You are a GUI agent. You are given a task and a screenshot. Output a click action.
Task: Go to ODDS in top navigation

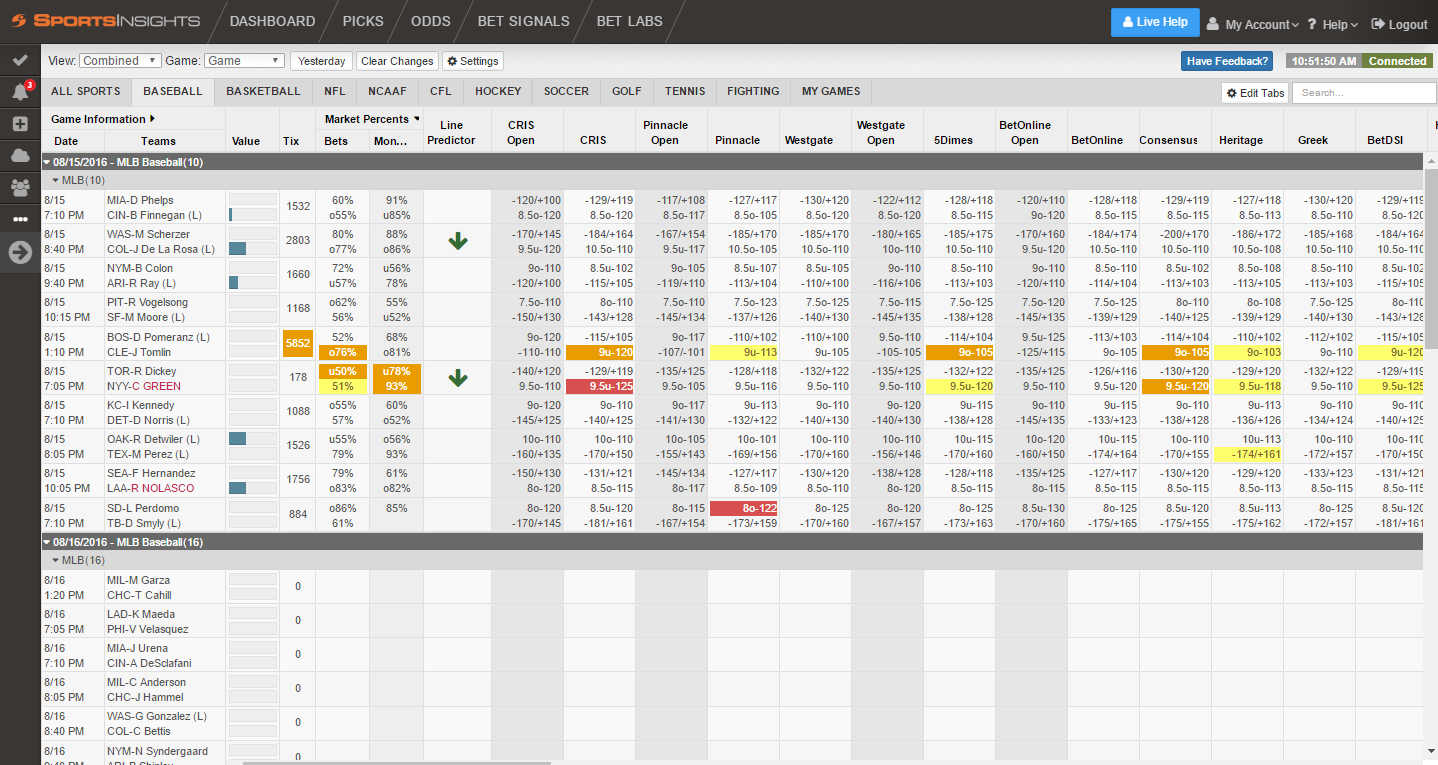pyautogui.click(x=431, y=21)
